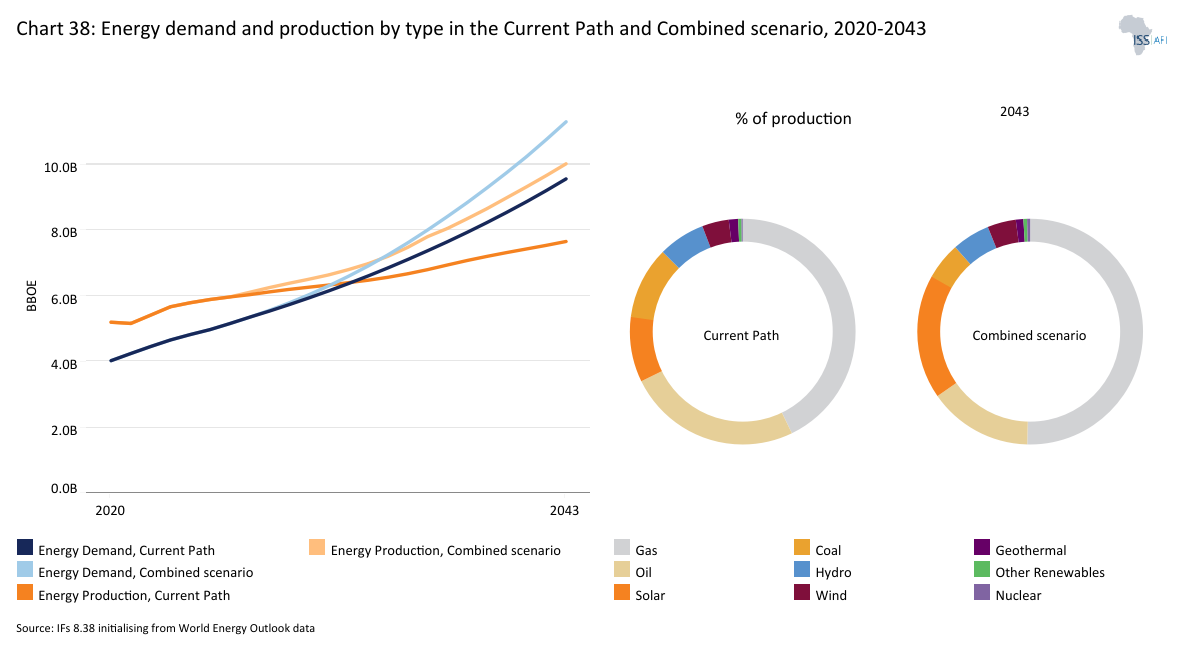Toggle Energy Demand, Current Path legend swatch
The image size is (1186, 656).
tap(26, 548)
